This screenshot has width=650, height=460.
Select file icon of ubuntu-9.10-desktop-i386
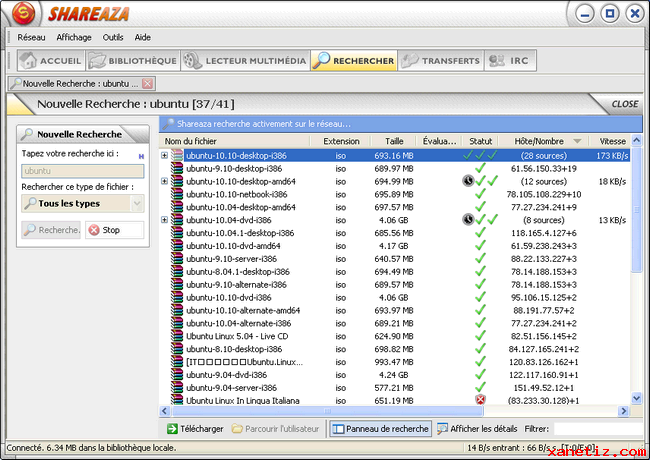(x=177, y=168)
